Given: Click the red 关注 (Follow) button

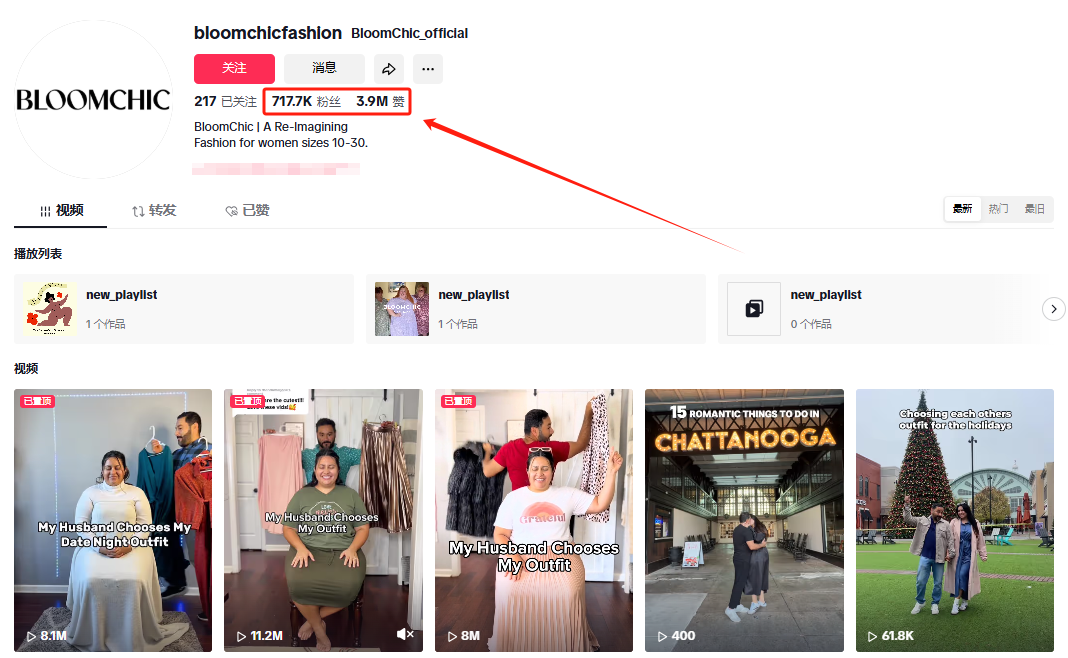Looking at the screenshot, I should [234, 68].
